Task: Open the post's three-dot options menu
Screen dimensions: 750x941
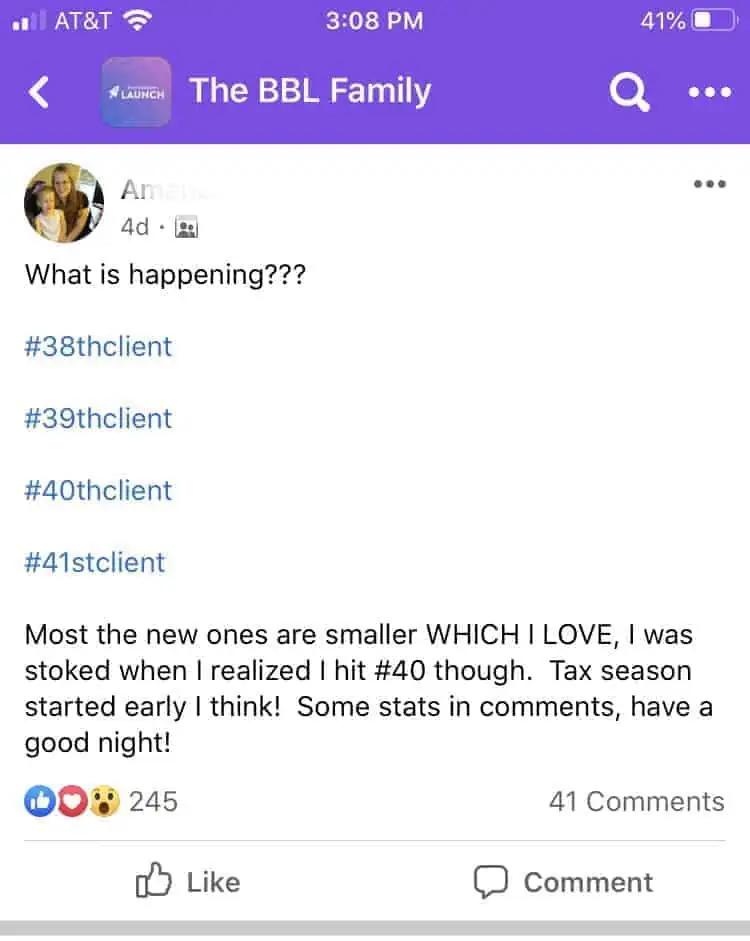Action: (709, 184)
